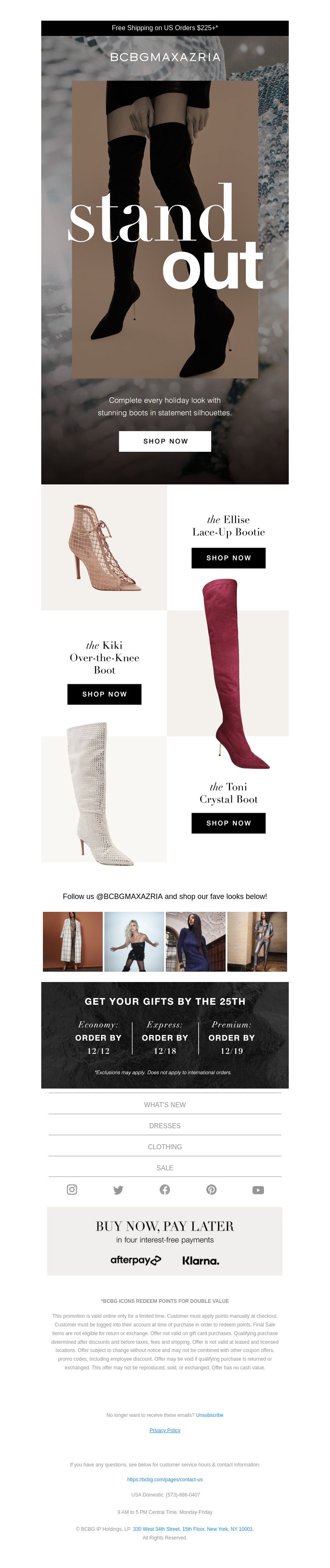
Task: Open the Dresses menu link
Action: pos(165,1125)
